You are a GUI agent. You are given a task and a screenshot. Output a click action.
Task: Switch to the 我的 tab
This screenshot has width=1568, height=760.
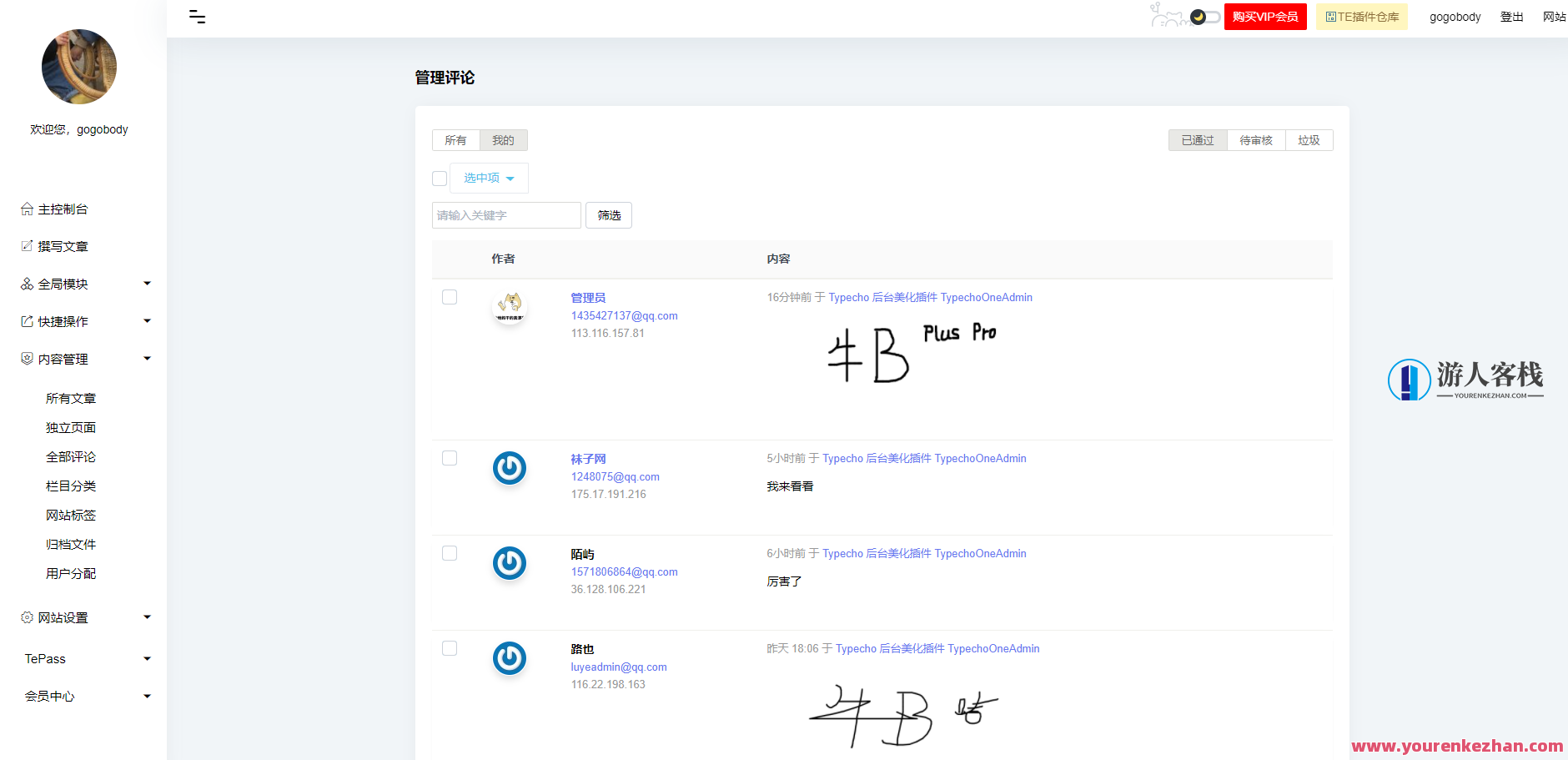point(503,140)
